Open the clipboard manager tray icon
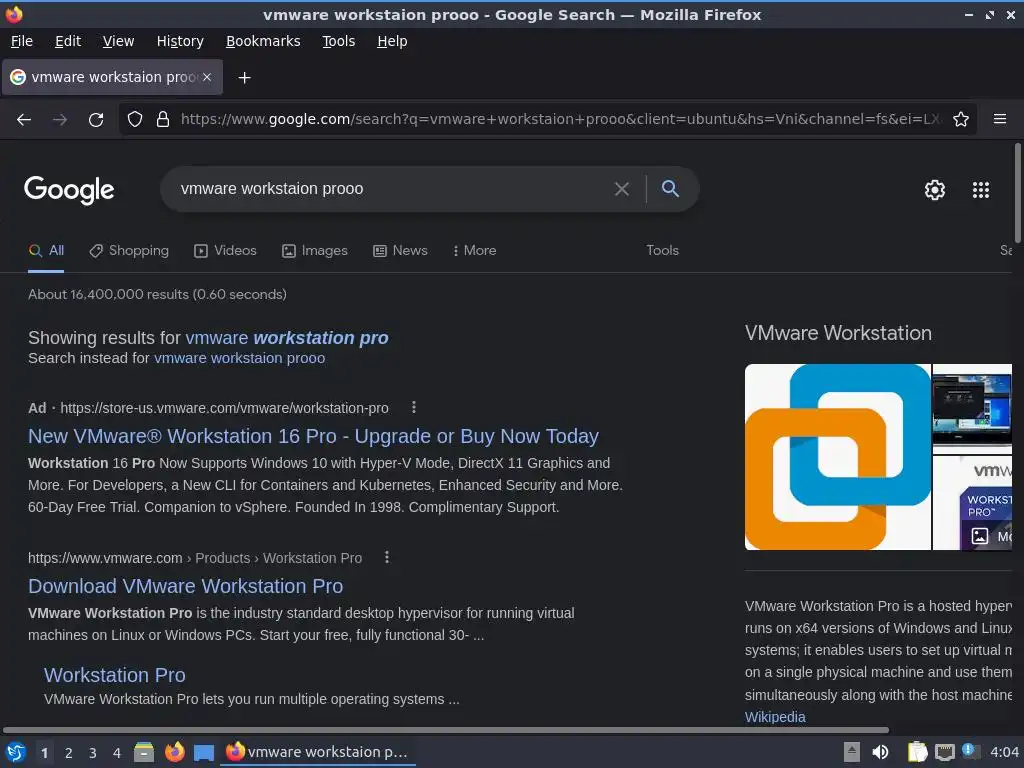Viewport: 1024px width, 768px height. [x=917, y=752]
